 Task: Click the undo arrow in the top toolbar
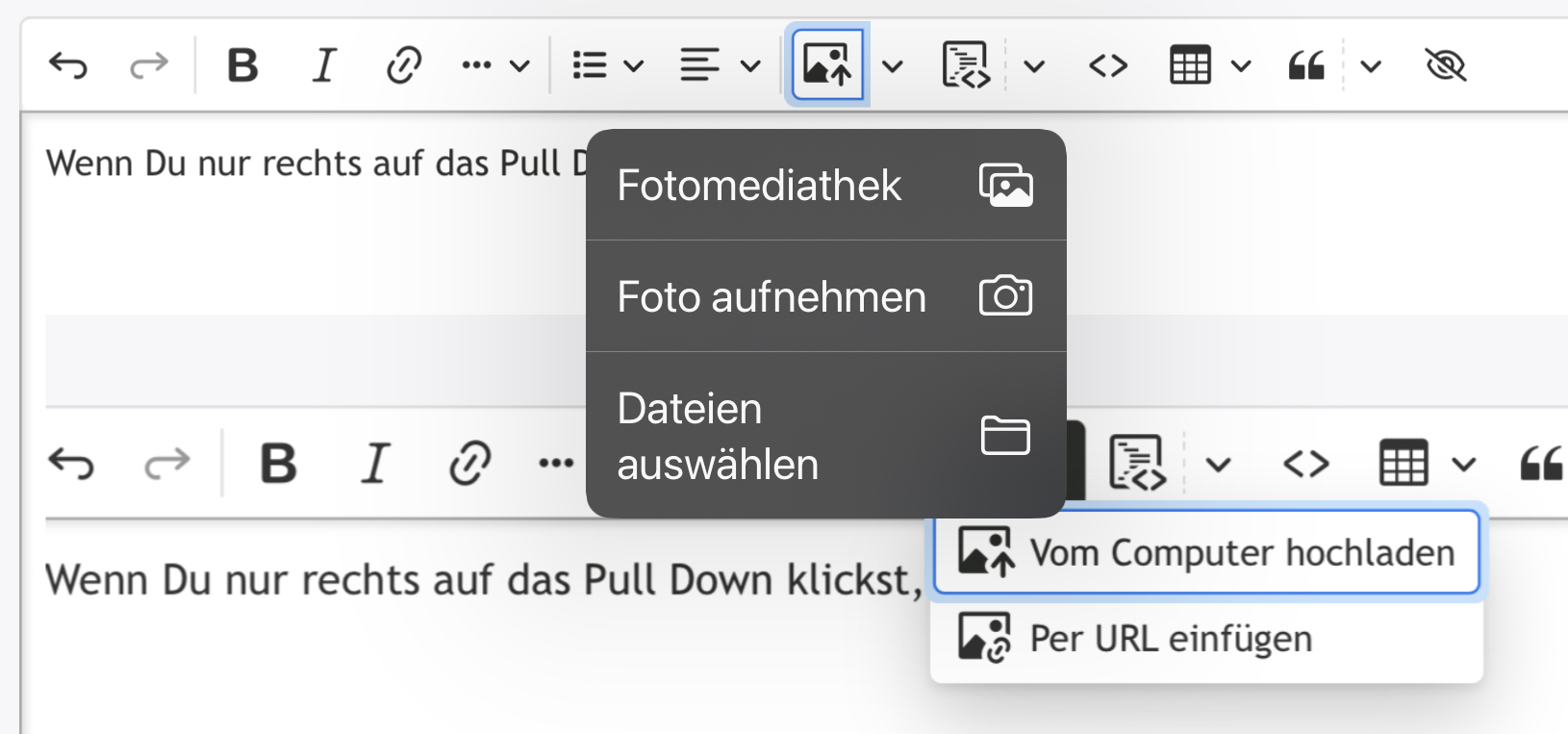(x=68, y=66)
